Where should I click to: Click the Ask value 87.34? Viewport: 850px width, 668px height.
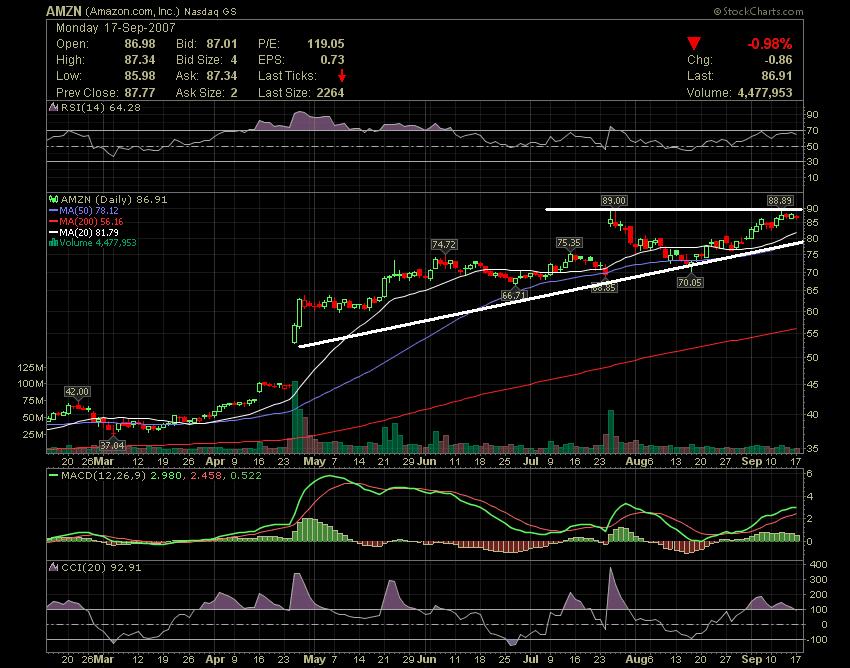(222, 75)
